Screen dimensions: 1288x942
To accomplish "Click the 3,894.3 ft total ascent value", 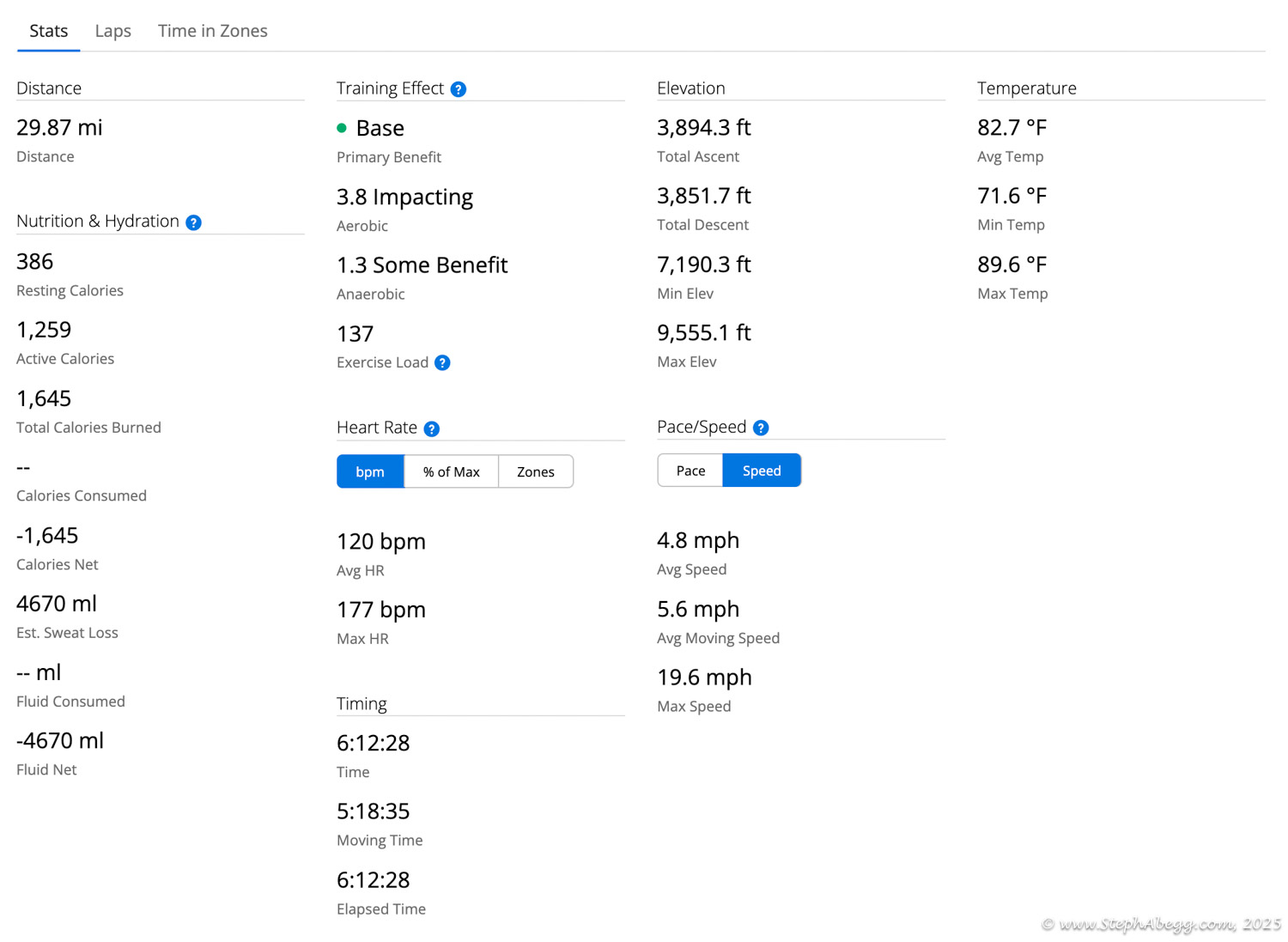I will coord(704,128).
